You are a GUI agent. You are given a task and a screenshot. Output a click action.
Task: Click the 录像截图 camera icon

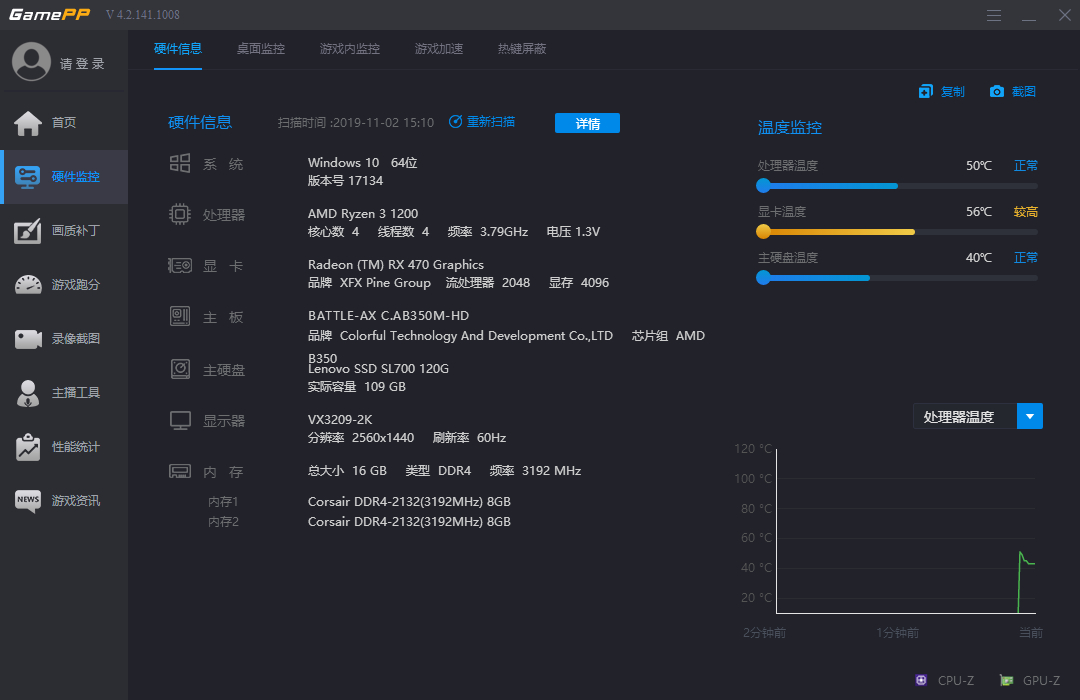[28, 339]
